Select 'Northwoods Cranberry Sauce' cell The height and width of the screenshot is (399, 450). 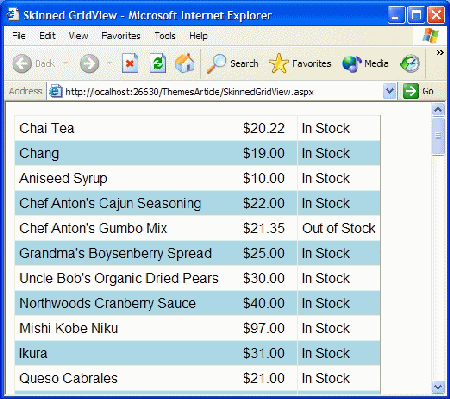126,303
